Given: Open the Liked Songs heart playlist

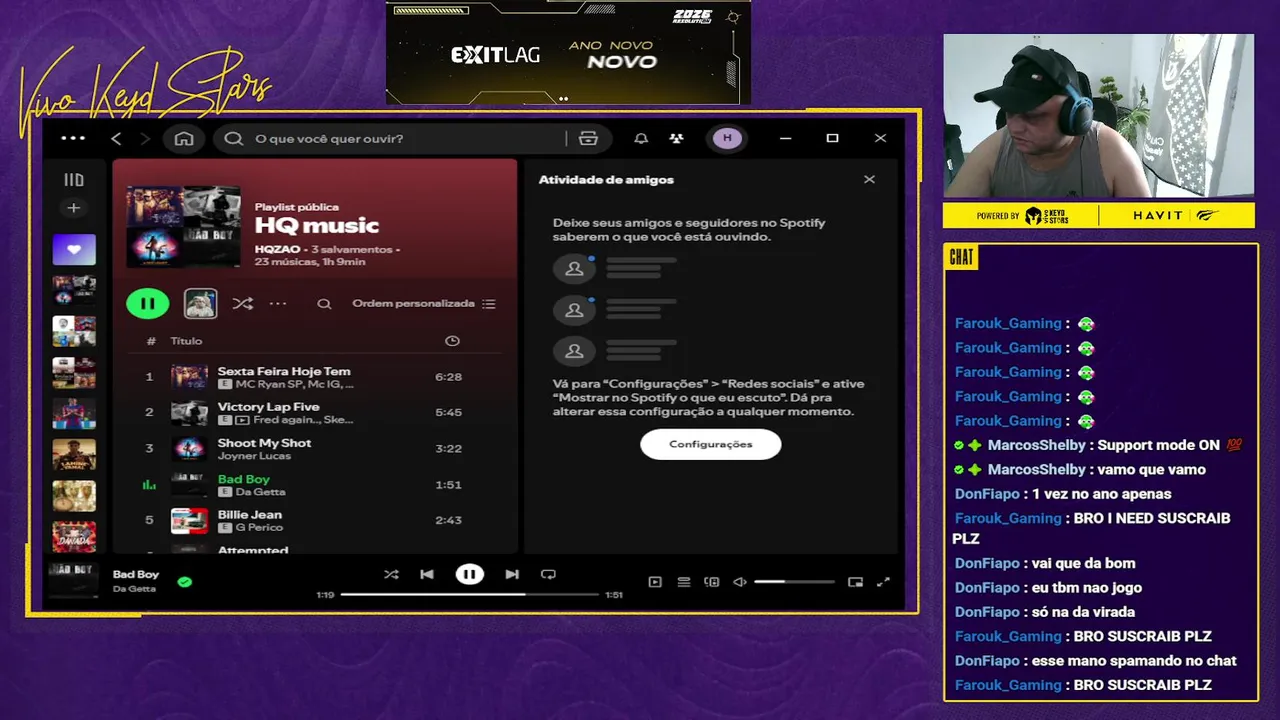Looking at the screenshot, I should (74, 249).
